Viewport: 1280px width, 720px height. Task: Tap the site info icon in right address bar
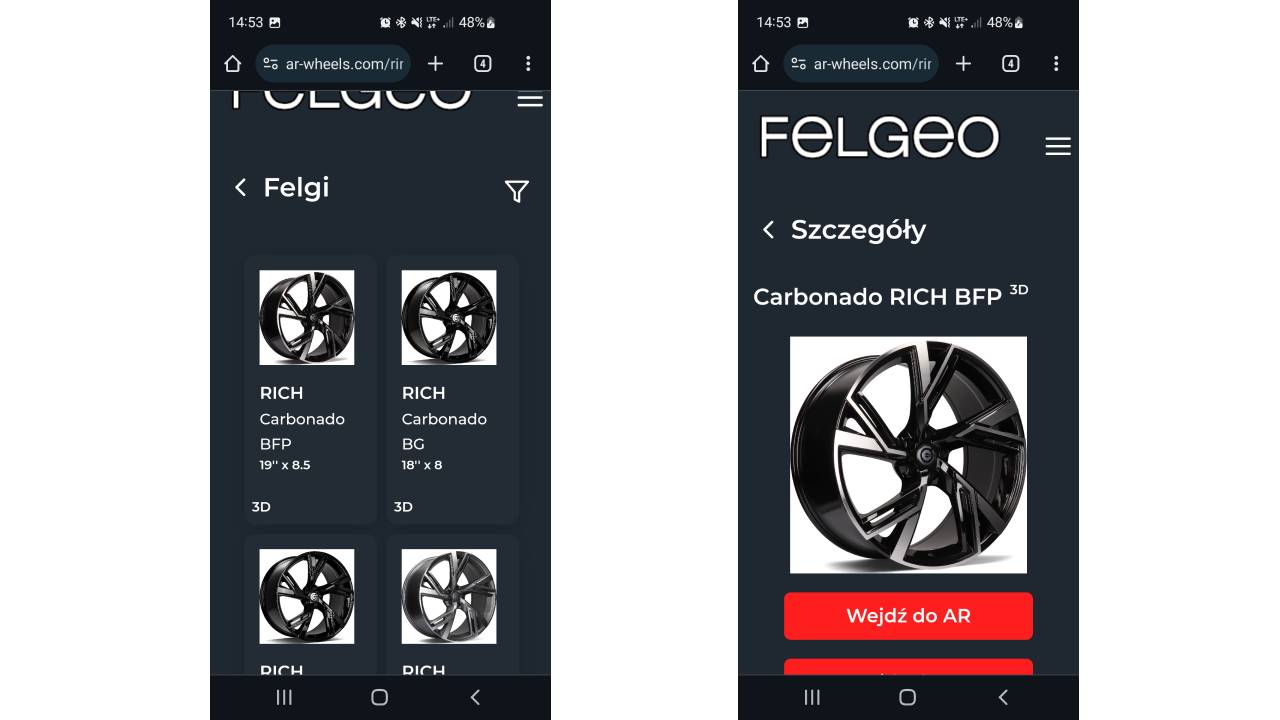(x=798, y=64)
